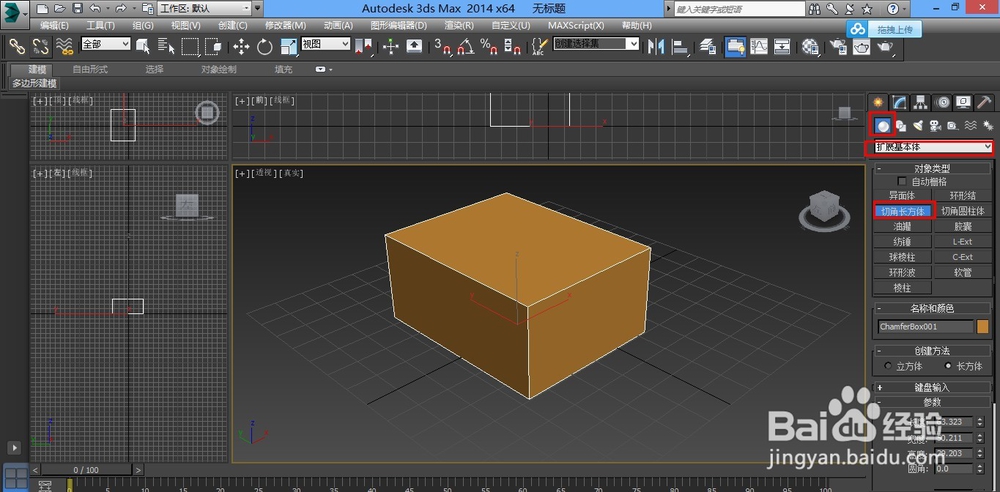Image resolution: width=1000 pixels, height=492 pixels.
Task: Open the Material Editor sphere icon
Action: click(810, 47)
